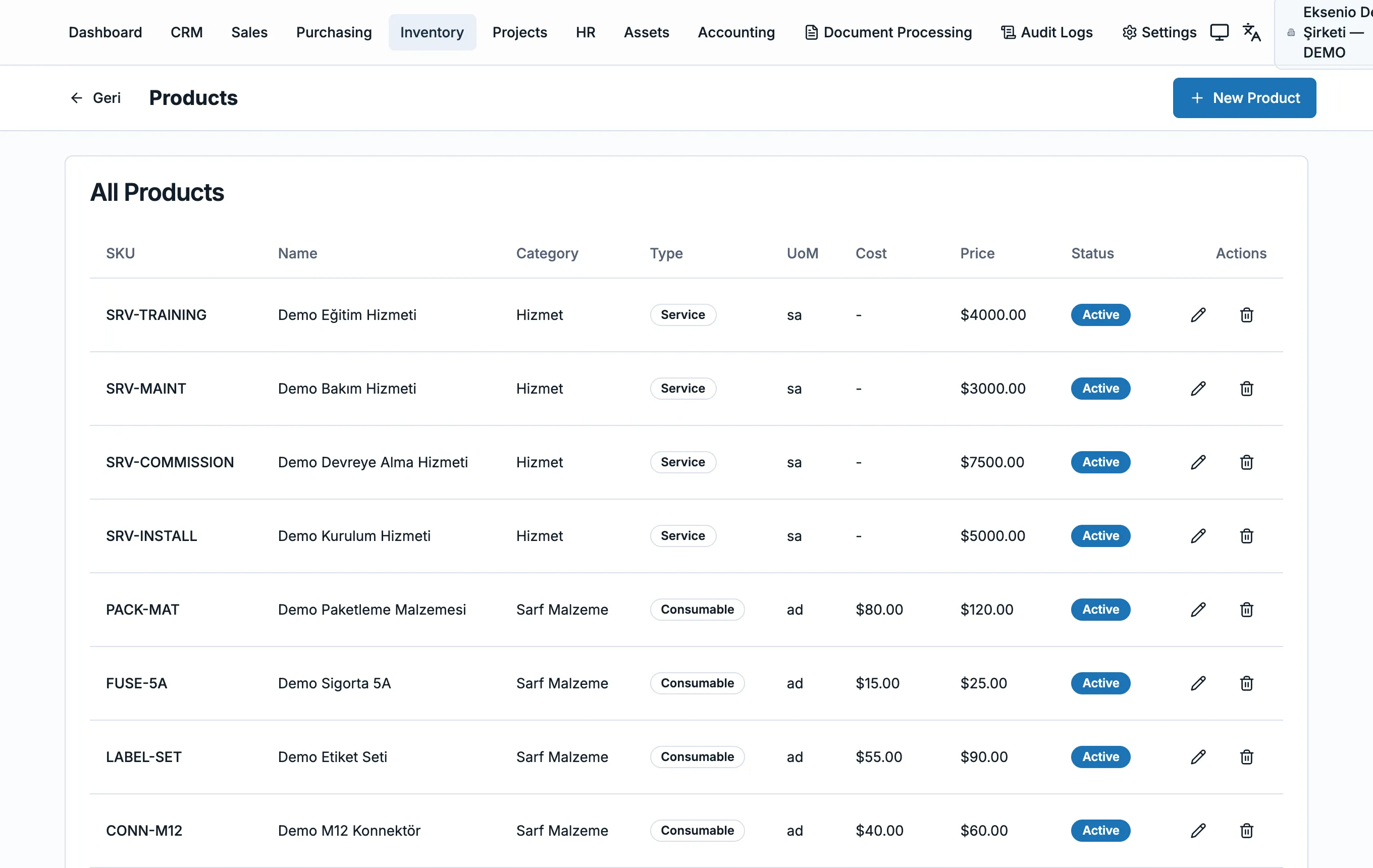Delete the FUSE-5A product via trash icon
Viewport: 1373px width, 868px height.
(1246, 683)
